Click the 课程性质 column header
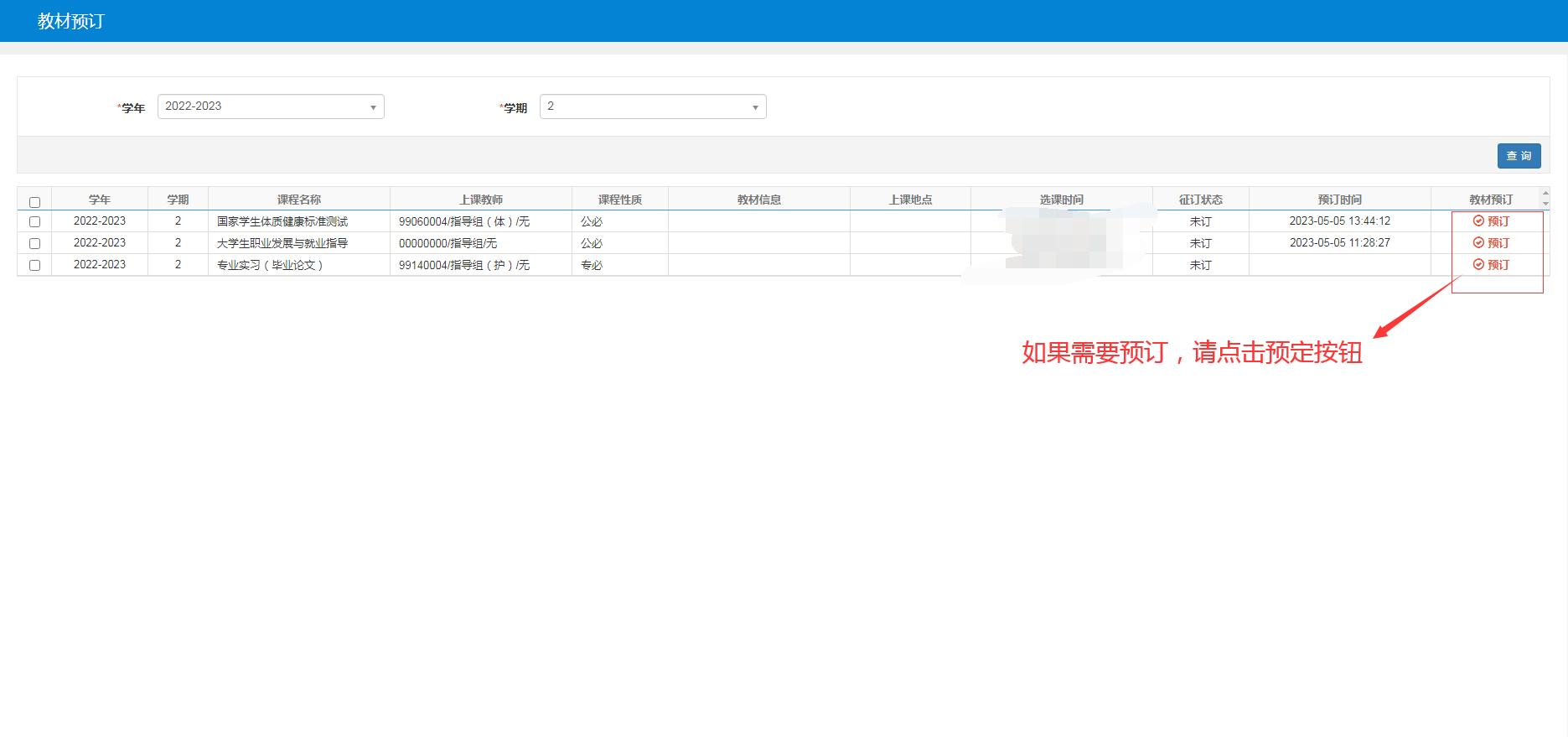Screen dimensions: 1568x737 [x=619, y=200]
